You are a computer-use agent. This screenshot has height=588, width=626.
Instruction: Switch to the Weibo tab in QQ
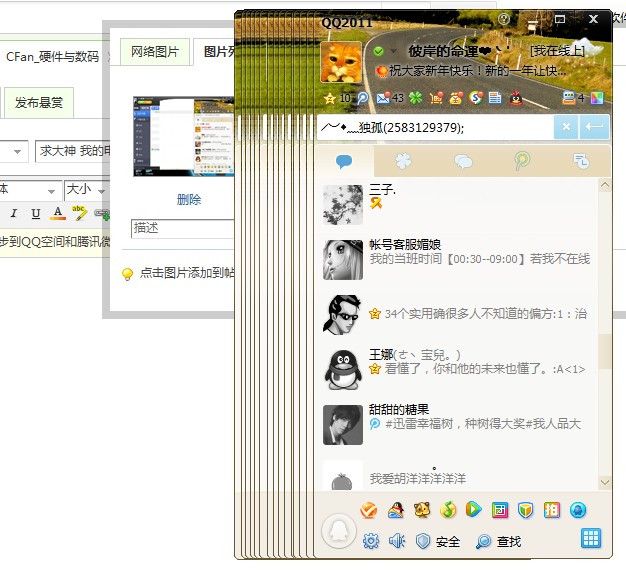(522, 161)
